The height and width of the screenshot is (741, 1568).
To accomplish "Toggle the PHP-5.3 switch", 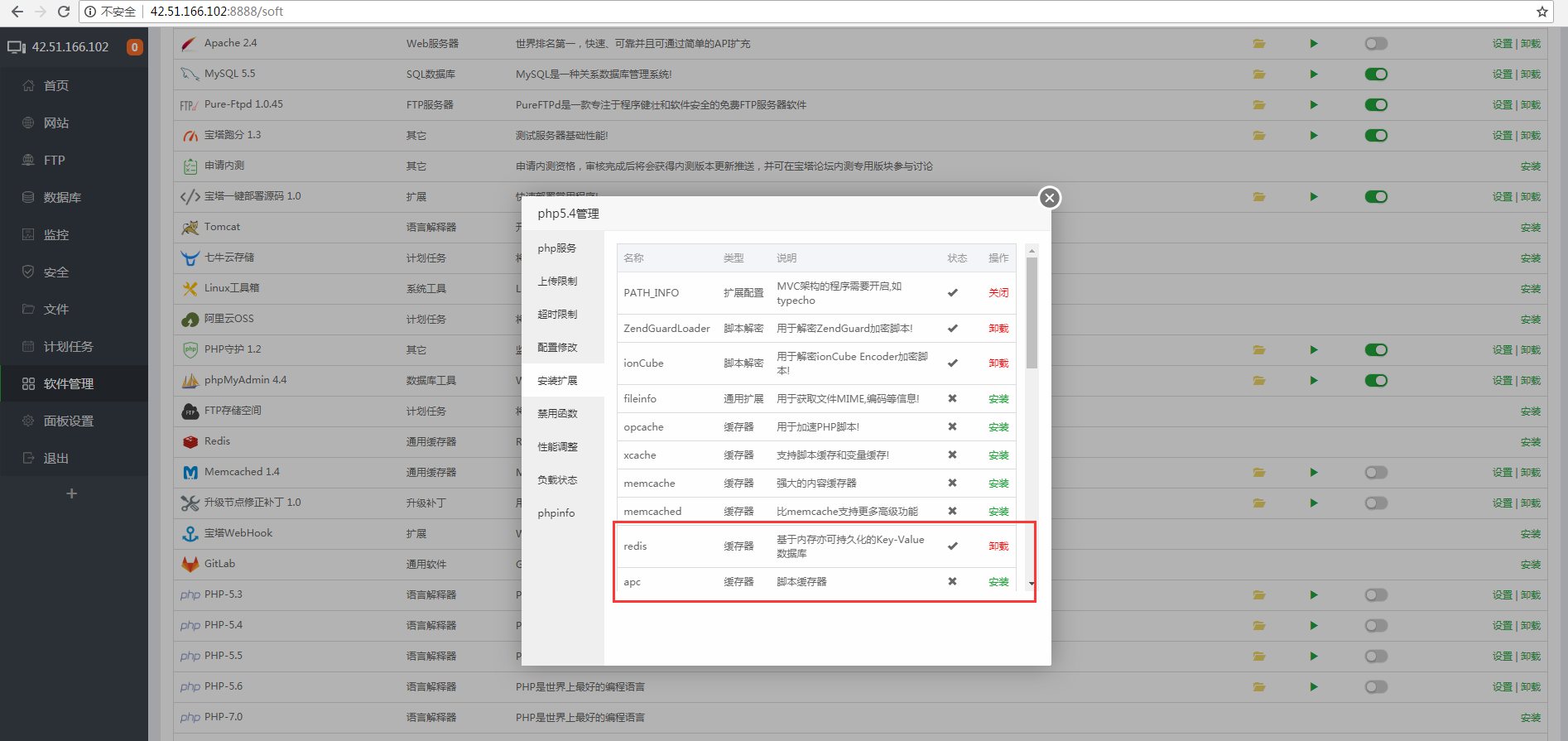I will tap(1376, 595).
